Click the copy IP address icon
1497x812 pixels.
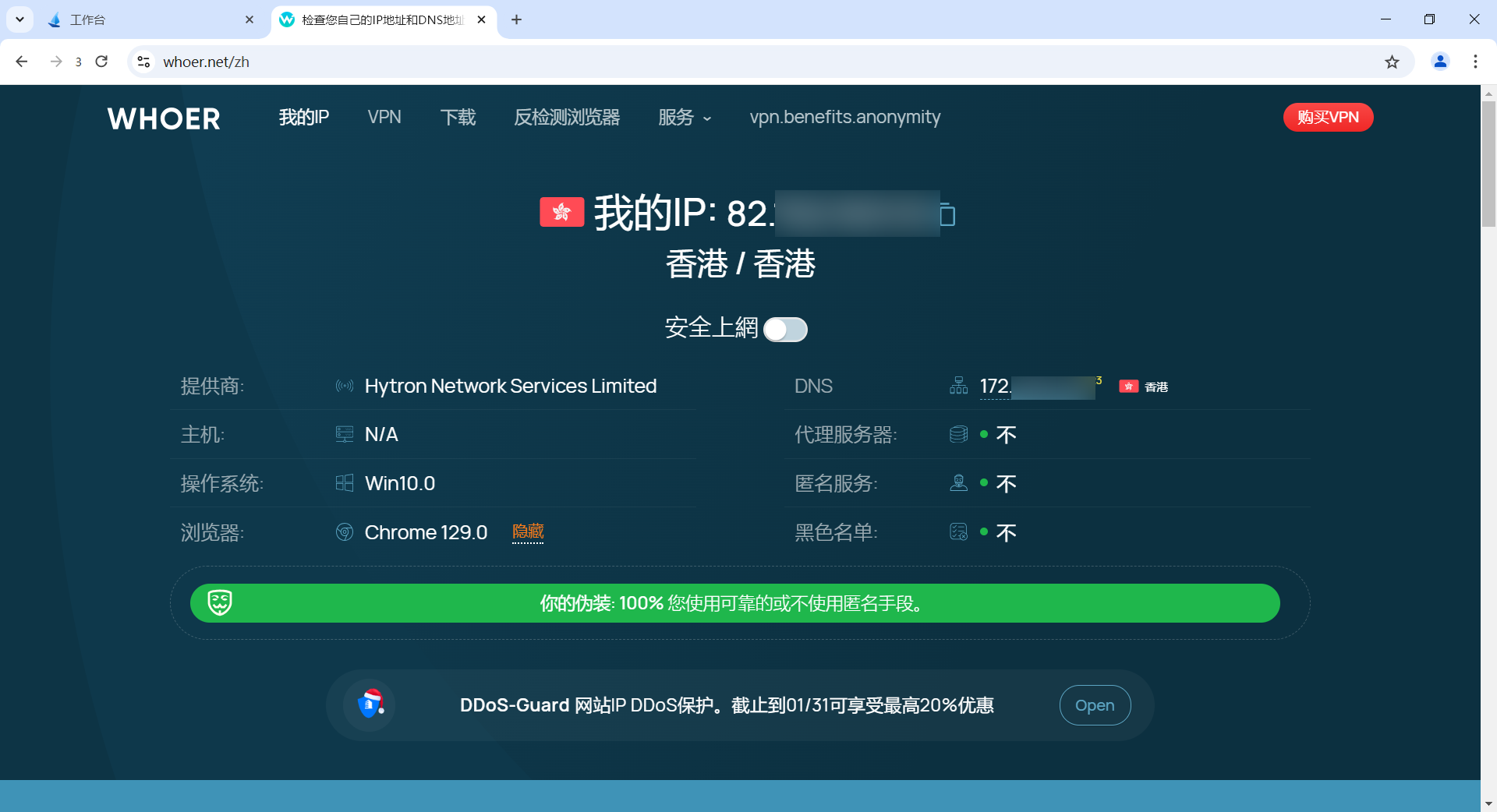(x=947, y=214)
